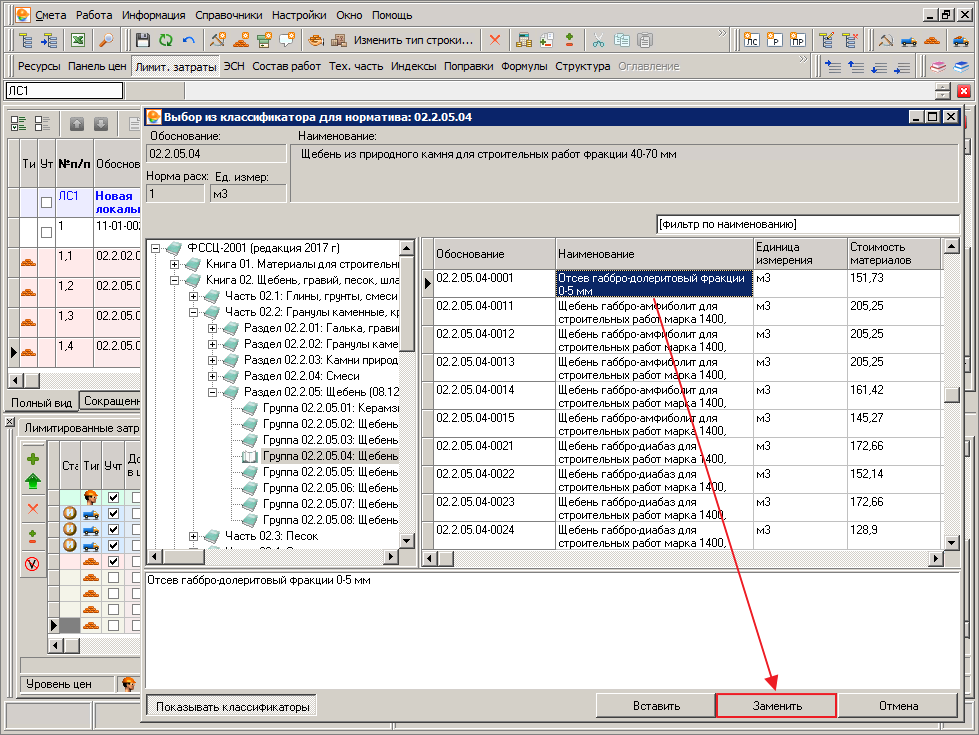Viewport: 979px width, 735px height.
Task: Tick the checkbox in the ЛС1 row
Action: pyautogui.click(x=46, y=202)
